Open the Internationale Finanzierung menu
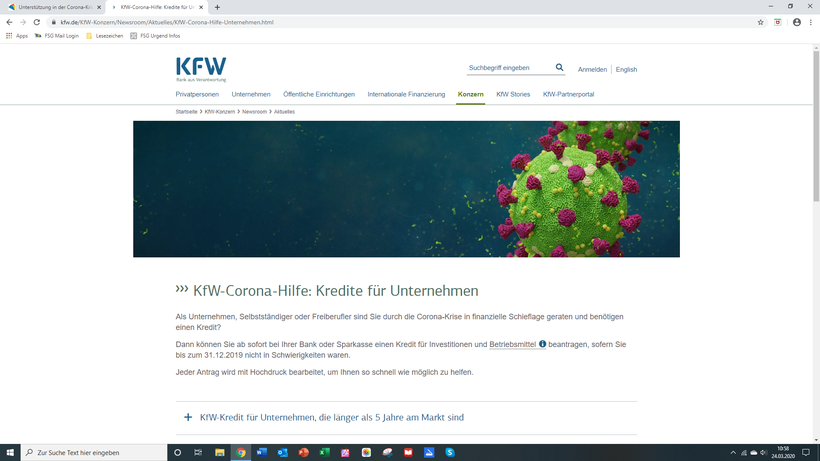Image resolution: width=820 pixels, height=461 pixels. [406, 95]
